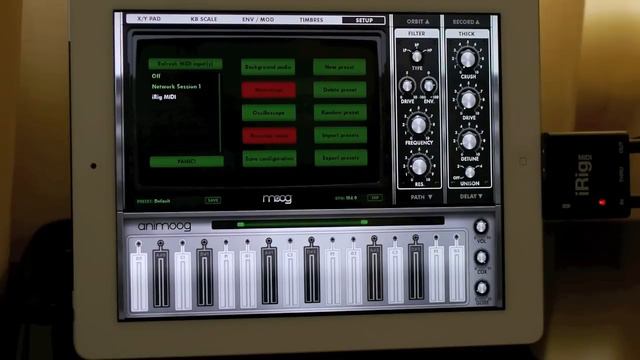Toggle the Background audio button
This screenshot has height=360, width=640.
click(x=268, y=67)
